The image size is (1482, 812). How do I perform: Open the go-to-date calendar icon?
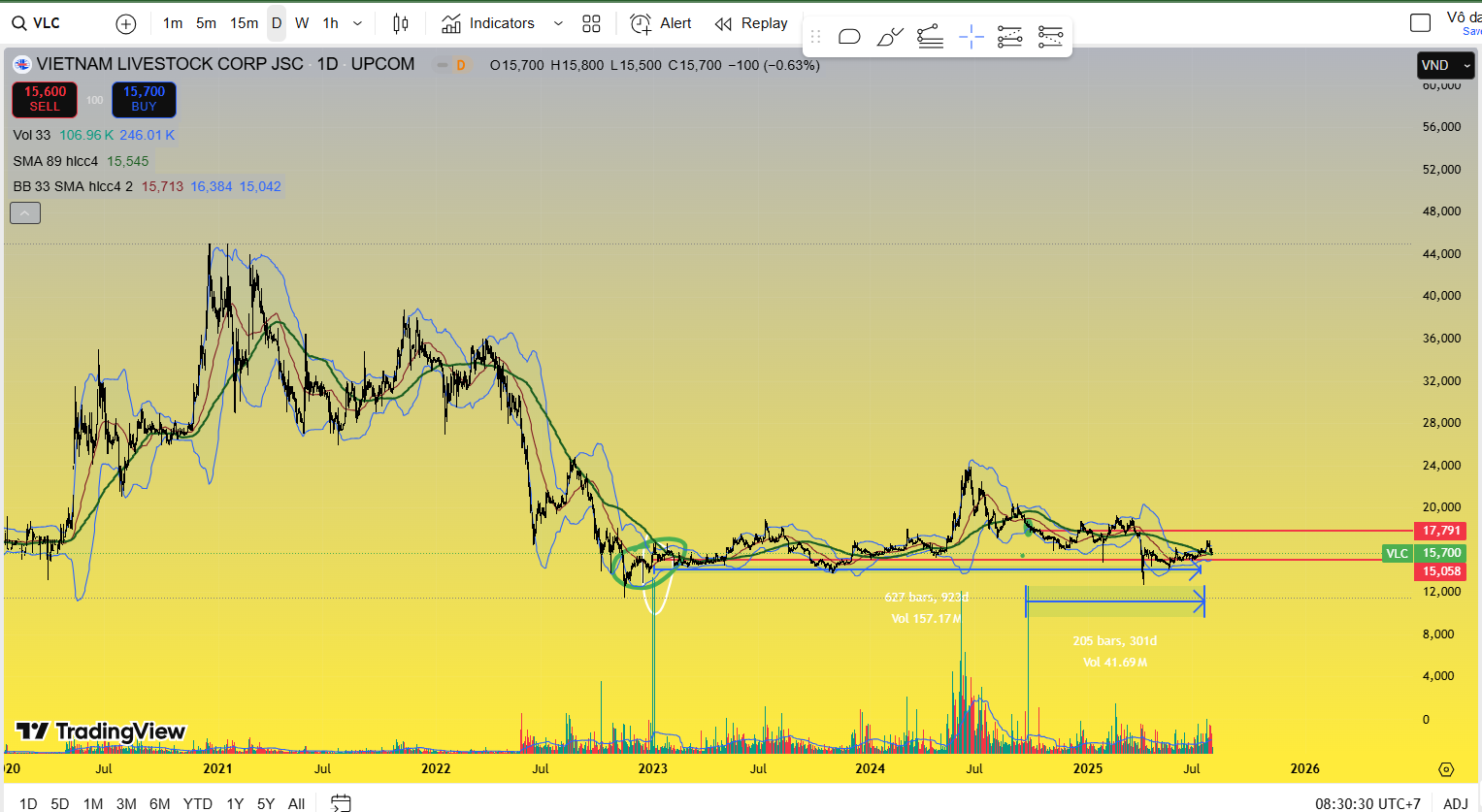point(341,803)
